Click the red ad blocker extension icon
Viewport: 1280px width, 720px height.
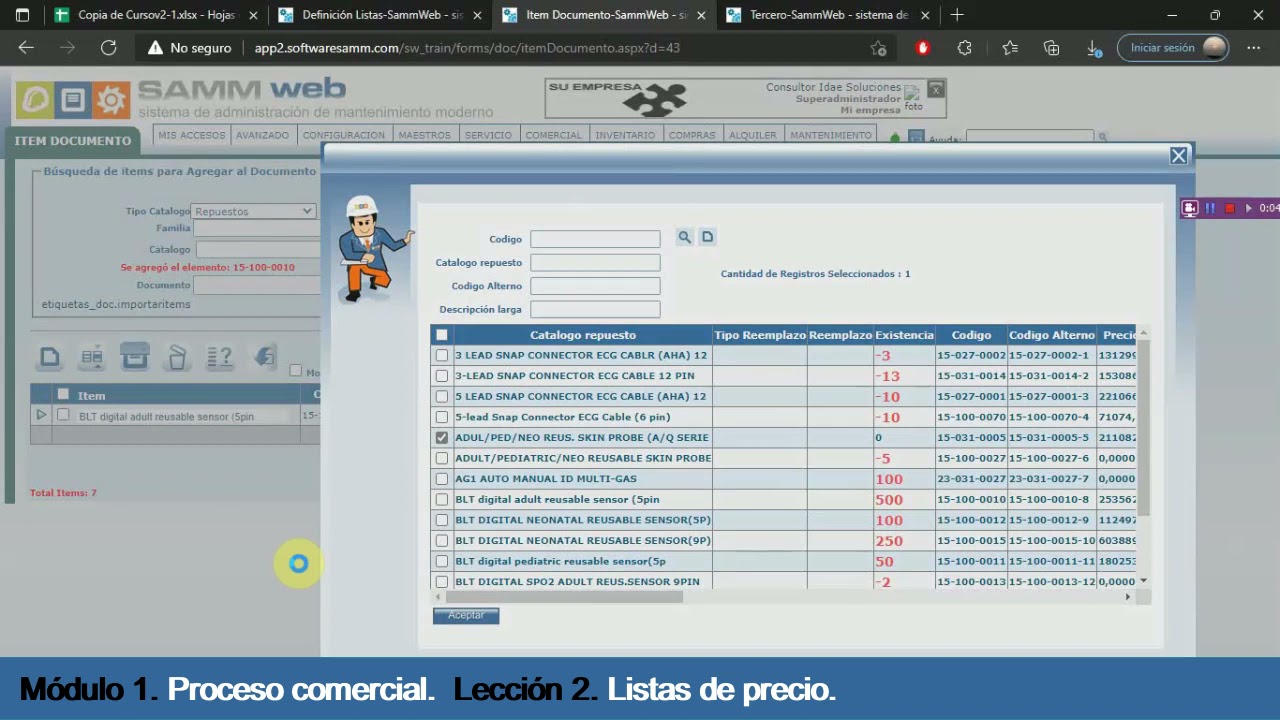coord(922,47)
